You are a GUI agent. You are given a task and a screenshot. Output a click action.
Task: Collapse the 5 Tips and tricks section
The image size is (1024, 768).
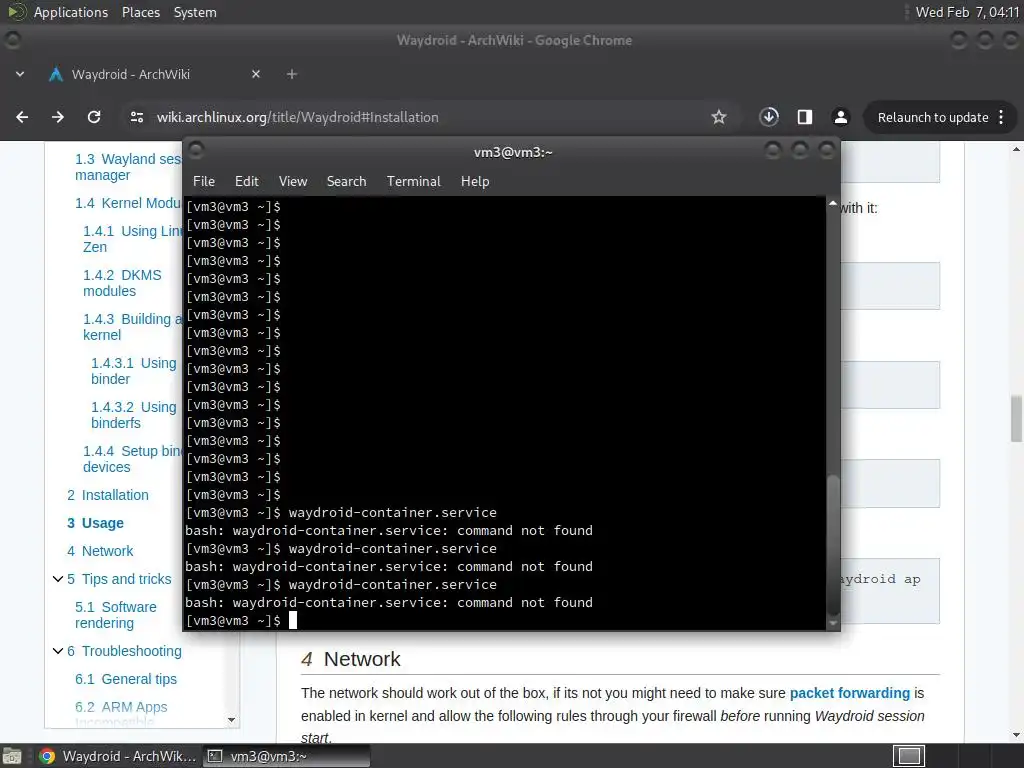pyautogui.click(x=57, y=579)
